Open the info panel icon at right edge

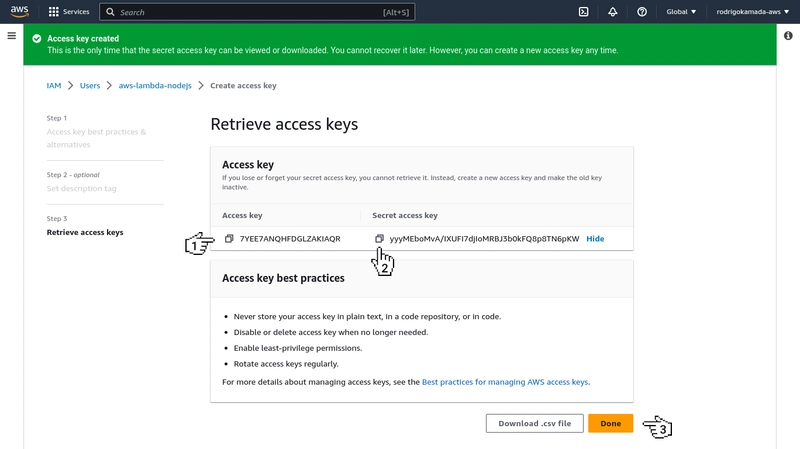coord(788,36)
